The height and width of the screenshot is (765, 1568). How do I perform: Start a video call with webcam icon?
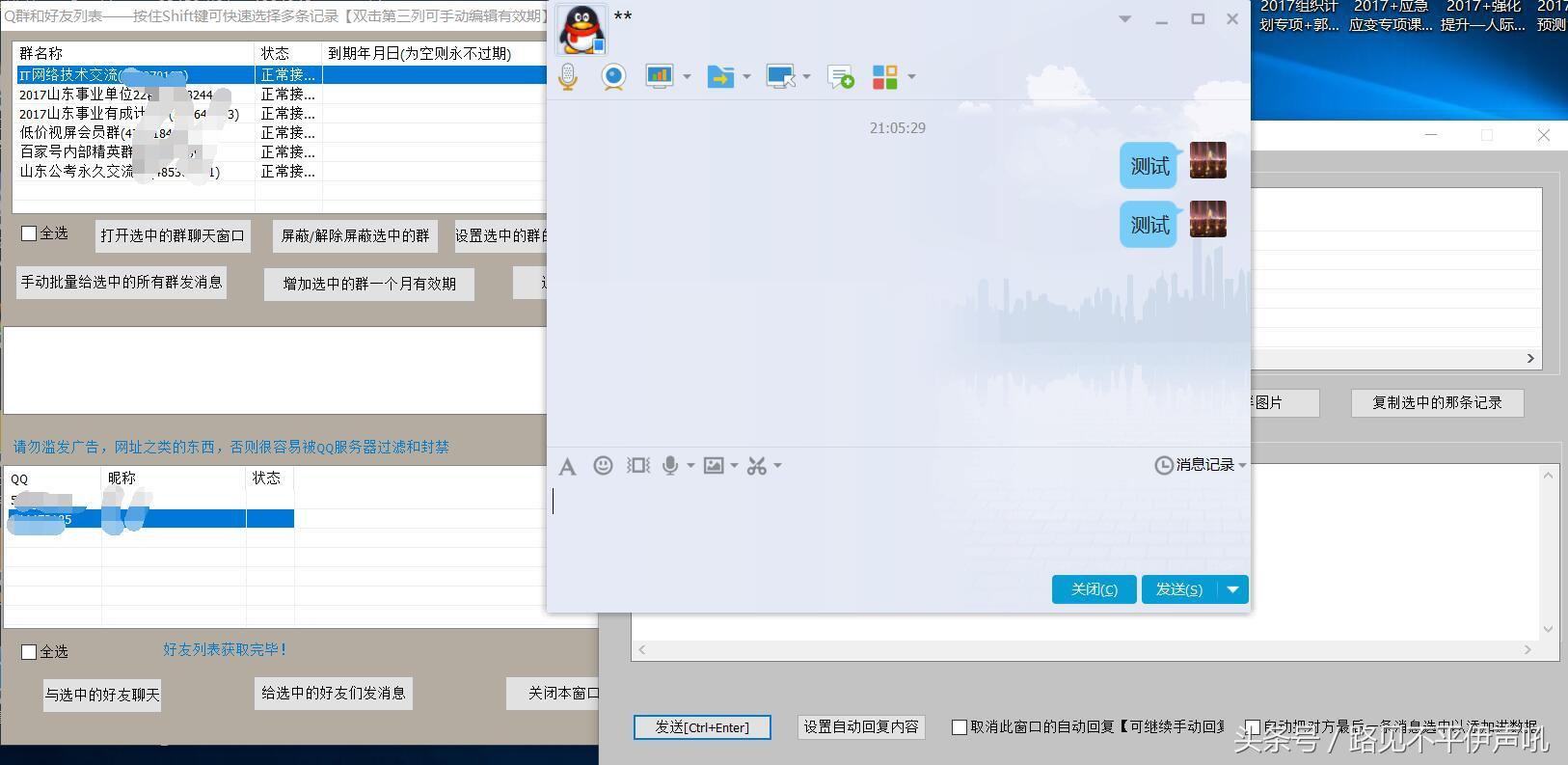[613, 76]
